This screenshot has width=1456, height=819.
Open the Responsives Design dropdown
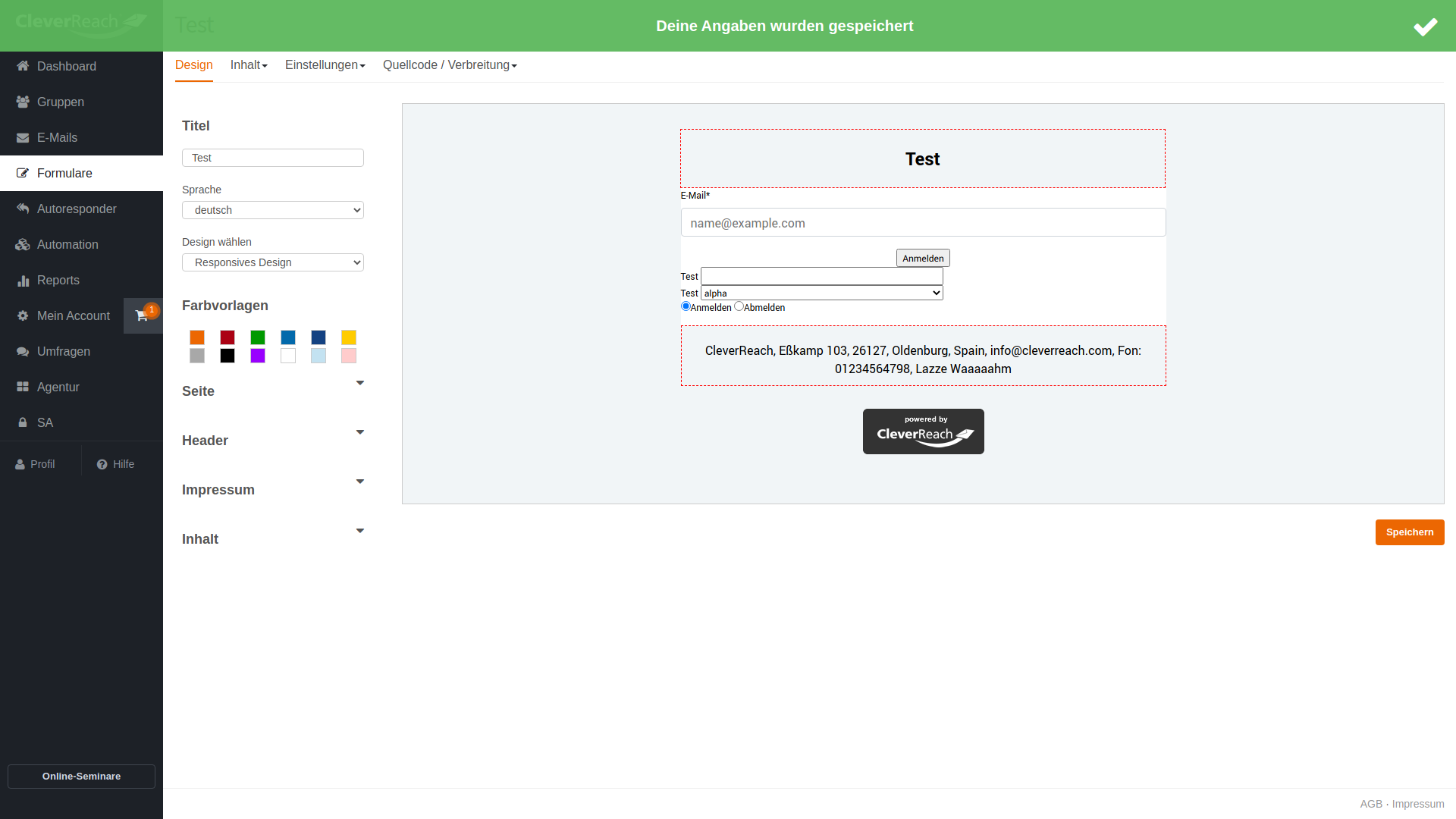pyautogui.click(x=273, y=262)
